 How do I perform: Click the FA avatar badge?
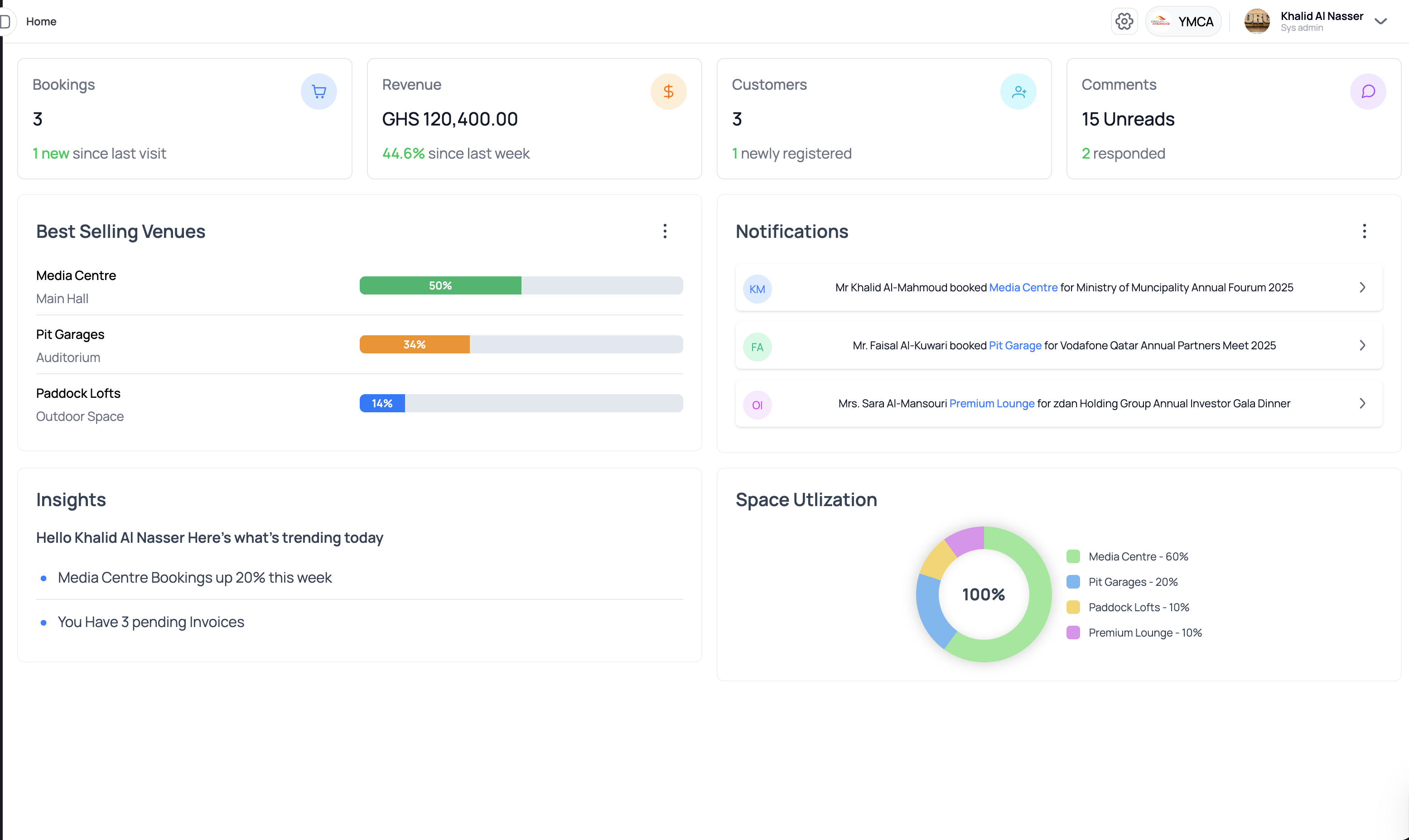click(757, 347)
